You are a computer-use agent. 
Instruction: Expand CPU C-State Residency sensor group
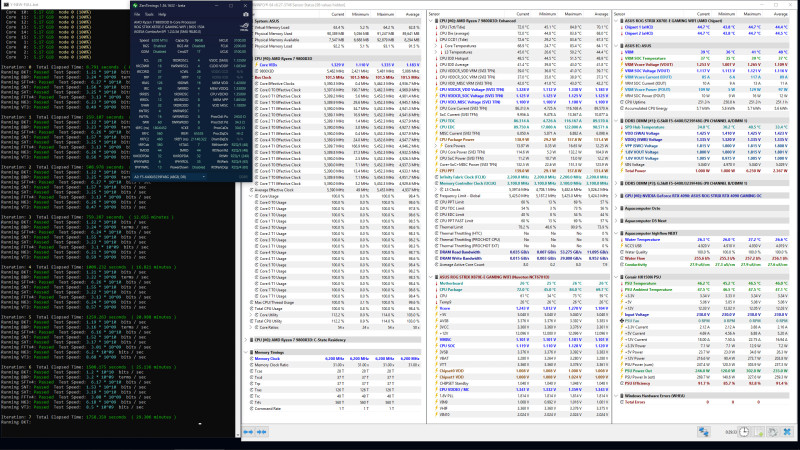click(x=246, y=340)
